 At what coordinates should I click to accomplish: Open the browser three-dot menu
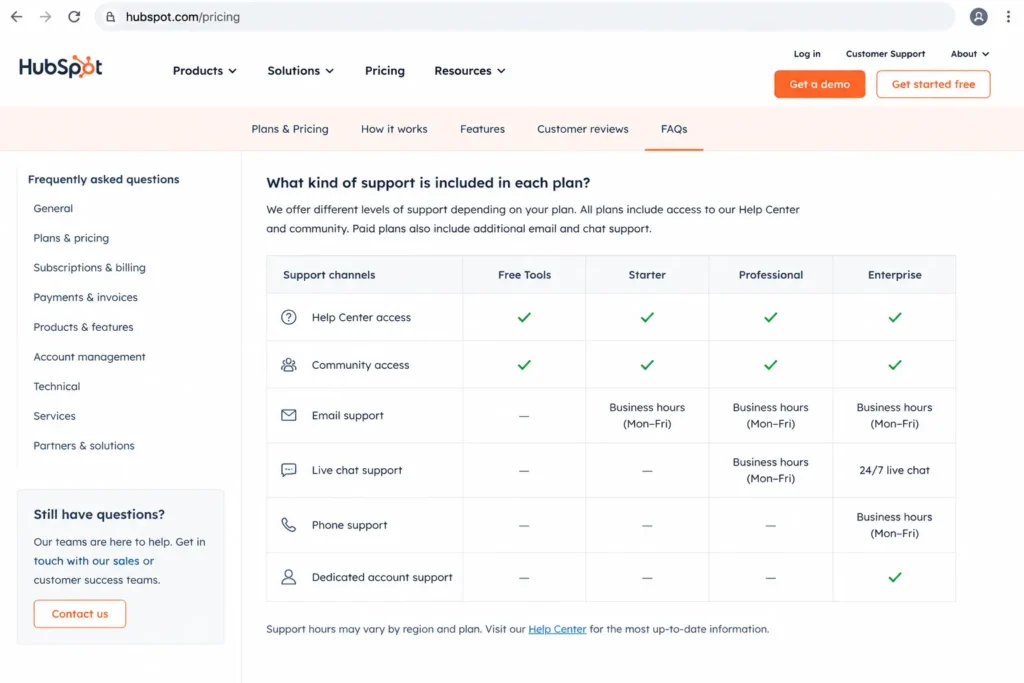coord(1008,17)
